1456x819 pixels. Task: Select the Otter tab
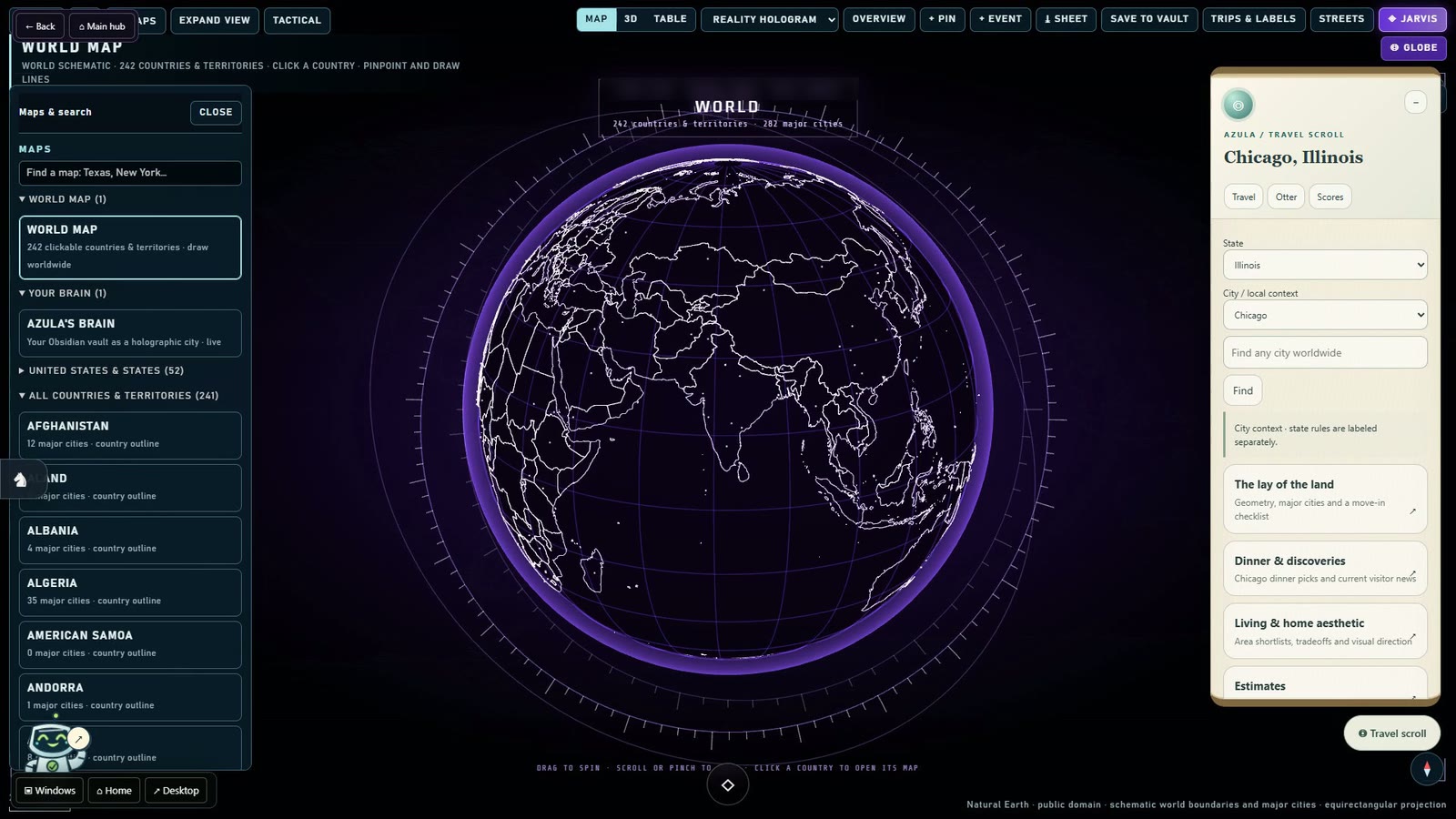pos(1286,197)
